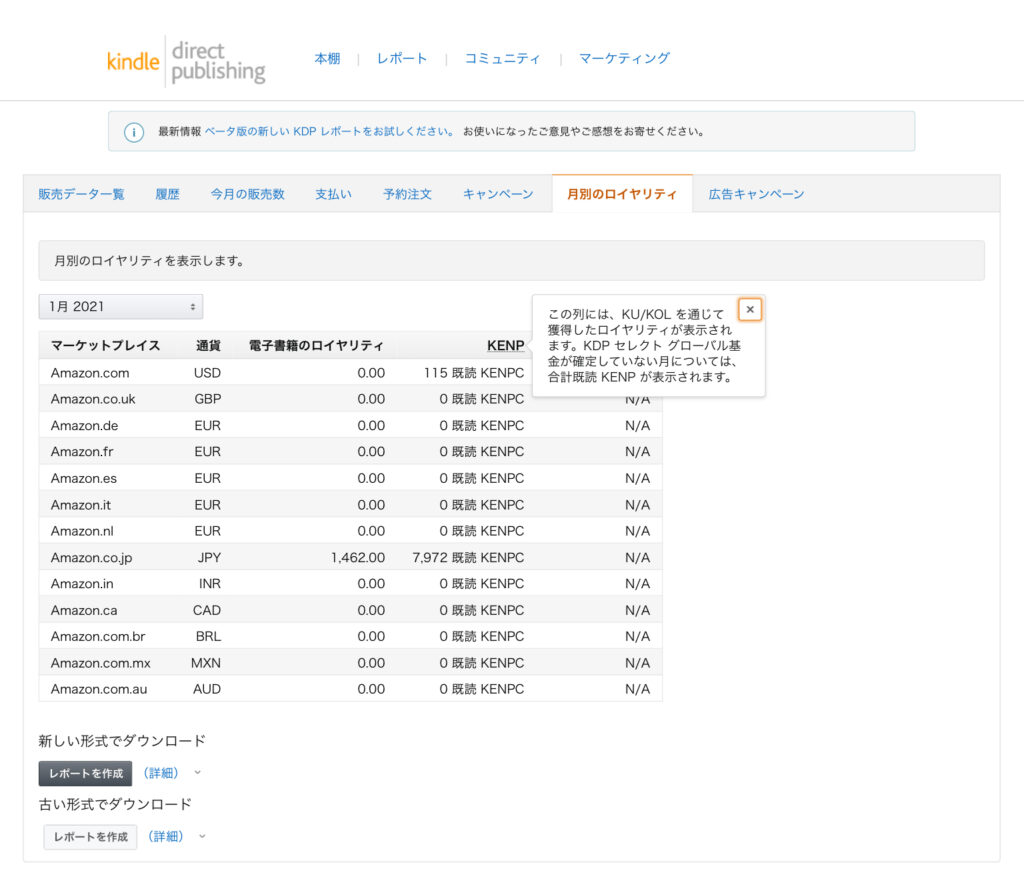1024x871 pixels.
Task: Click the マーケットプレイス column header
Action: [x=106, y=345]
